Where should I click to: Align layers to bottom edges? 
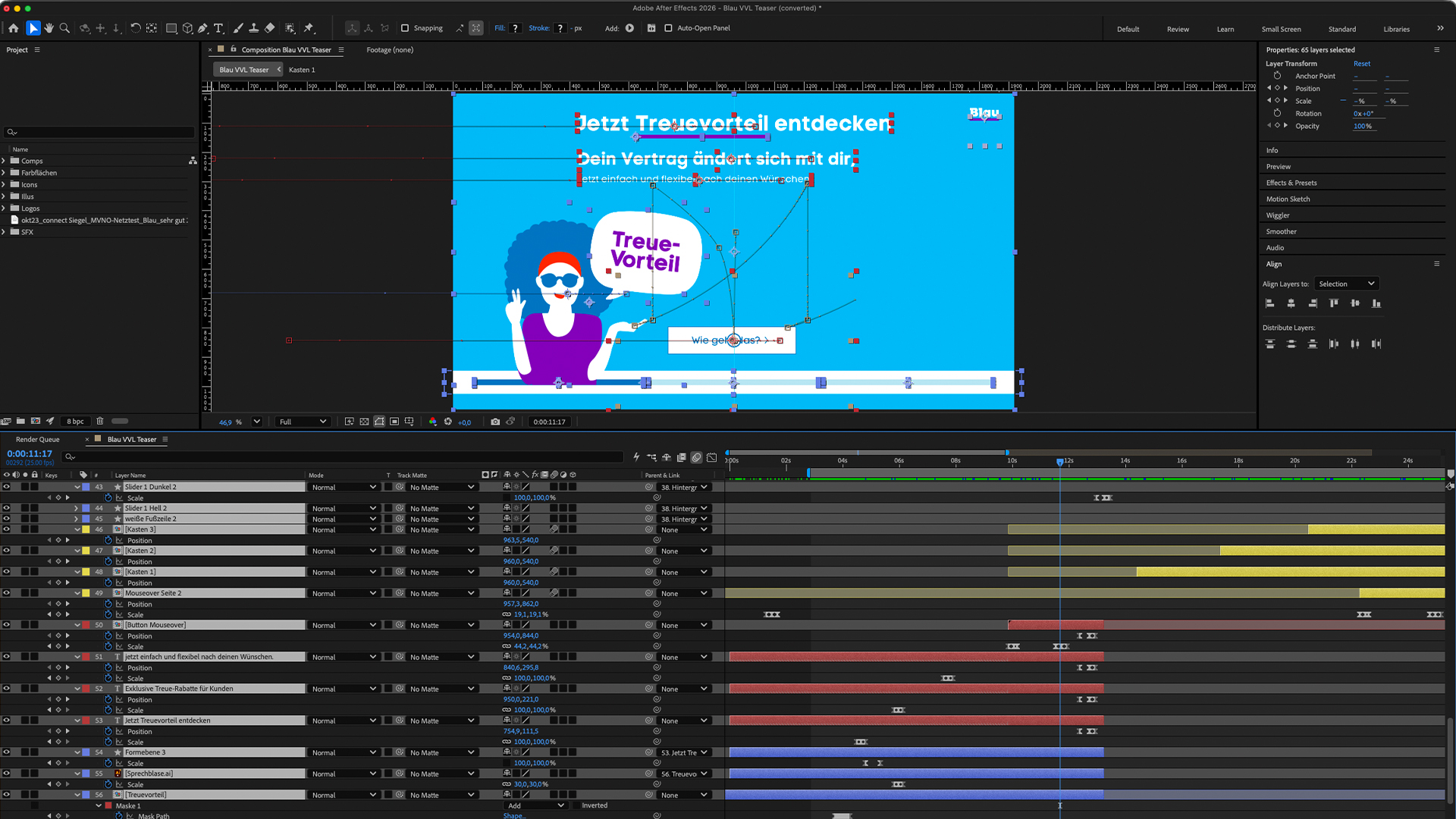(1376, 303)
